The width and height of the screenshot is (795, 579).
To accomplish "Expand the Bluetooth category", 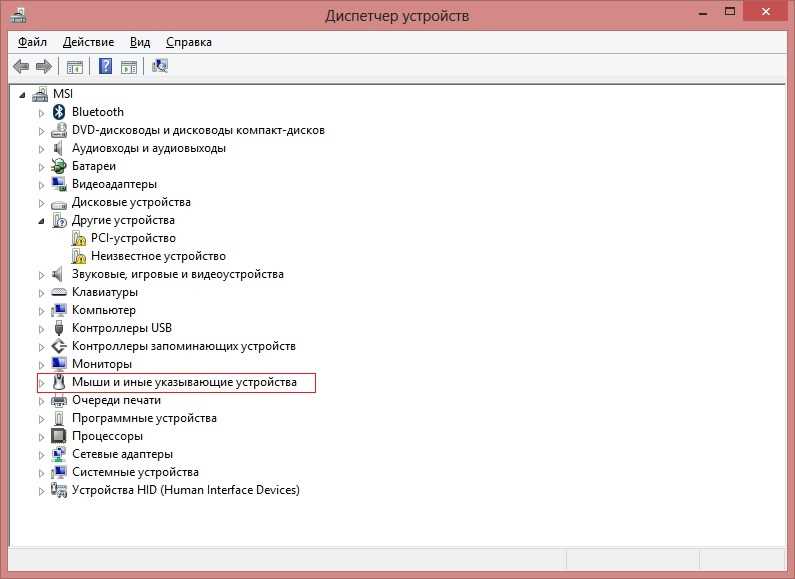I will [x=41, y=113].
